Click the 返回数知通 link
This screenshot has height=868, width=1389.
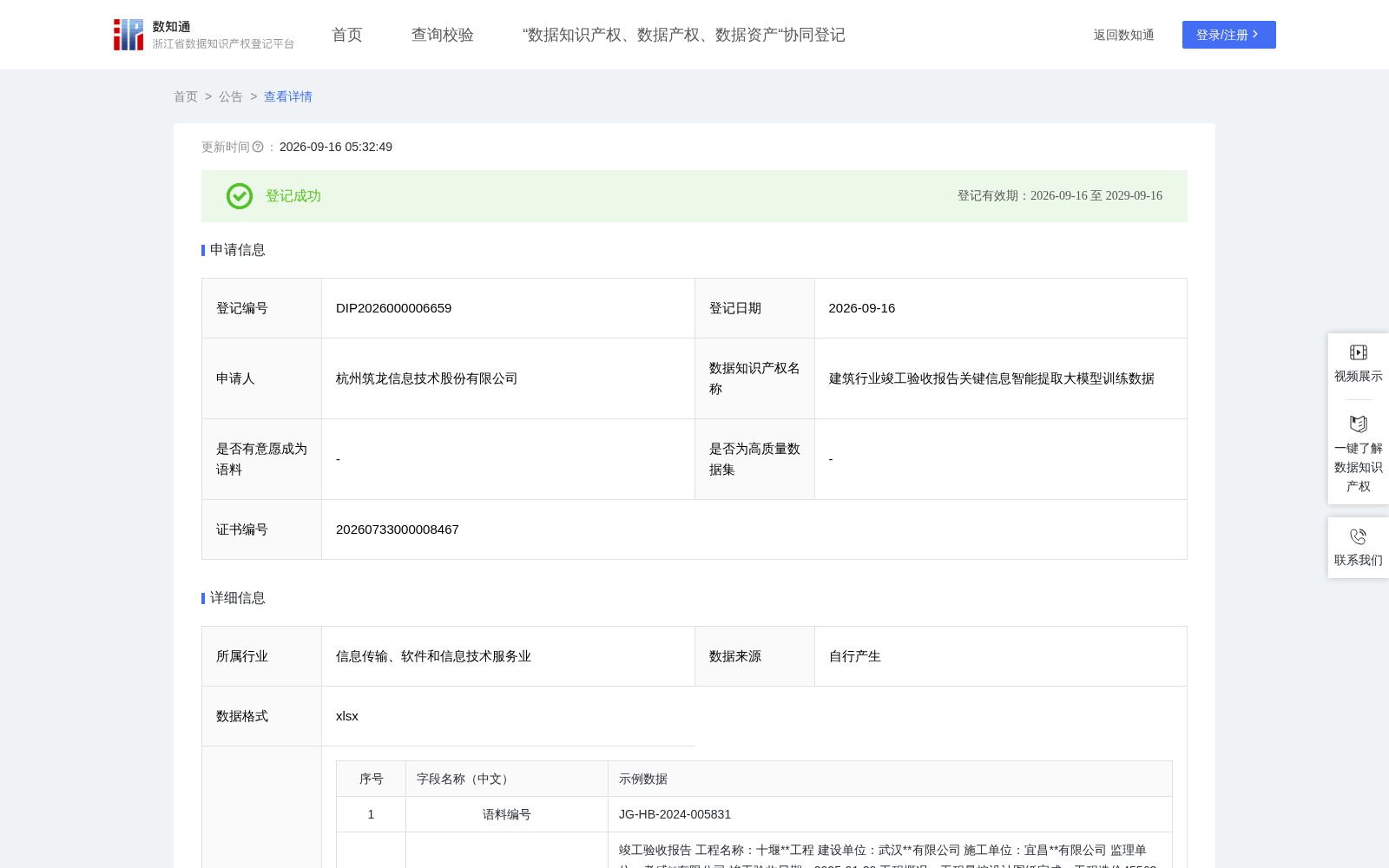coord(1123,35)
